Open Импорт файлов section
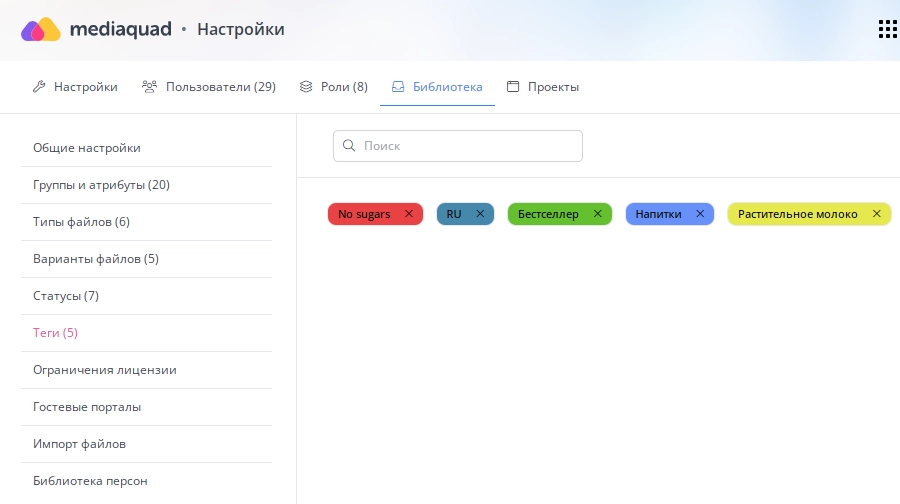900x504 pixels. pyautogui.click(x=146, y=444)
